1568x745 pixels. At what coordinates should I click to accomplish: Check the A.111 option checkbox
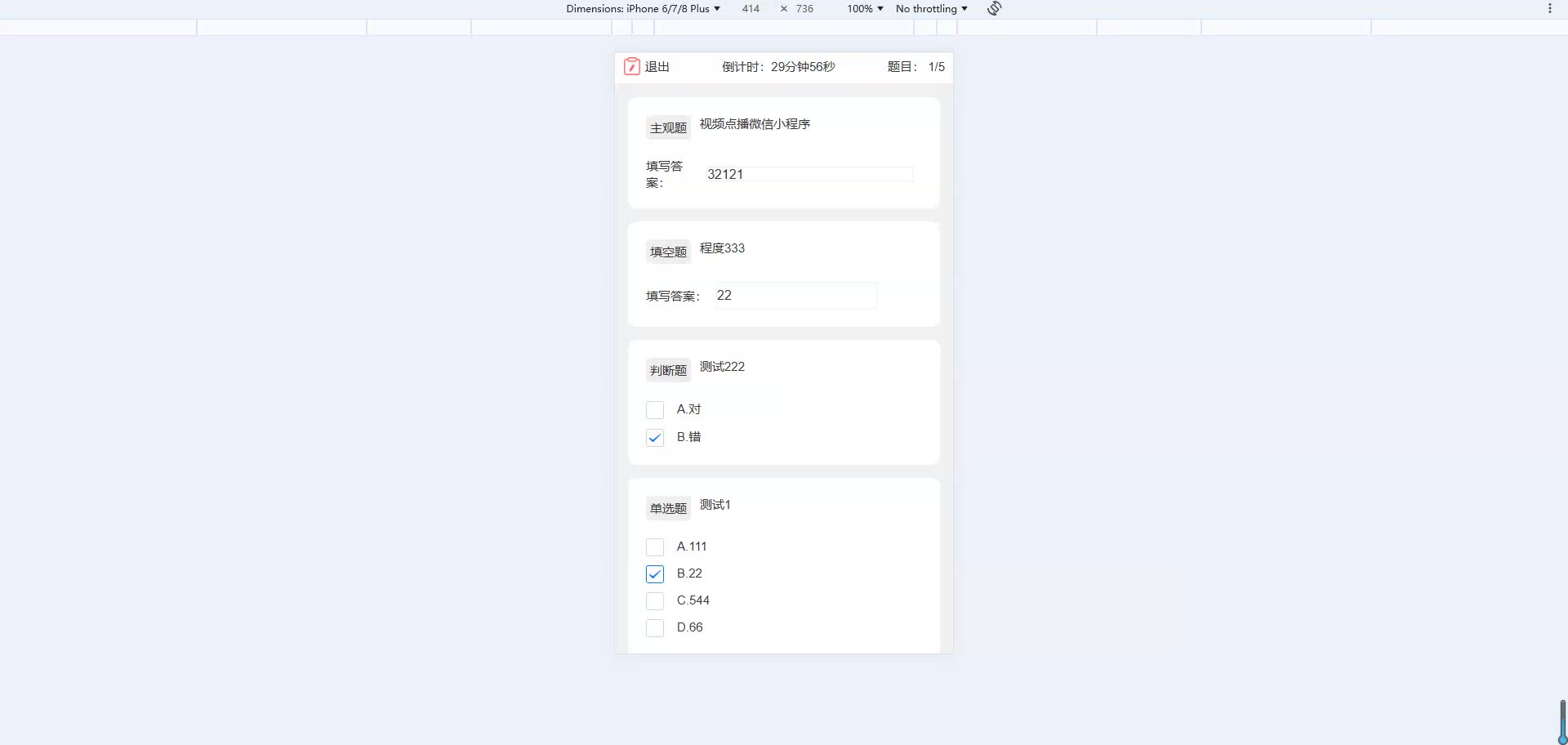point(655,546)
